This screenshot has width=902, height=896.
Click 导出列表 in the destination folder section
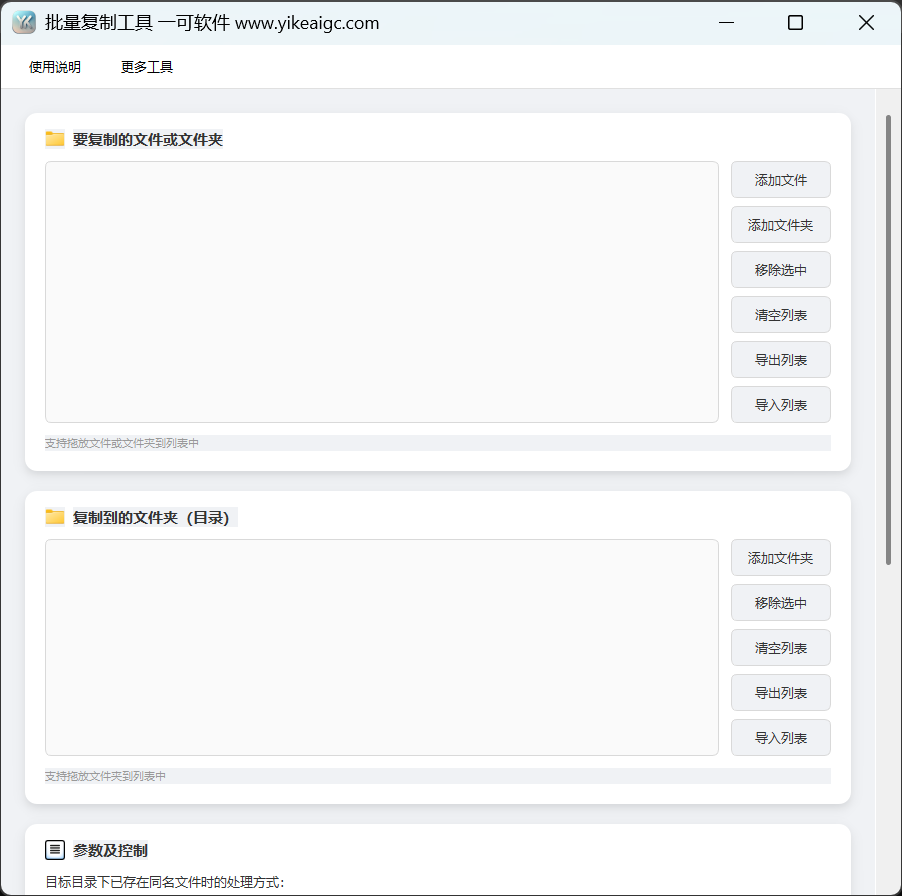(x=781, y=692)
